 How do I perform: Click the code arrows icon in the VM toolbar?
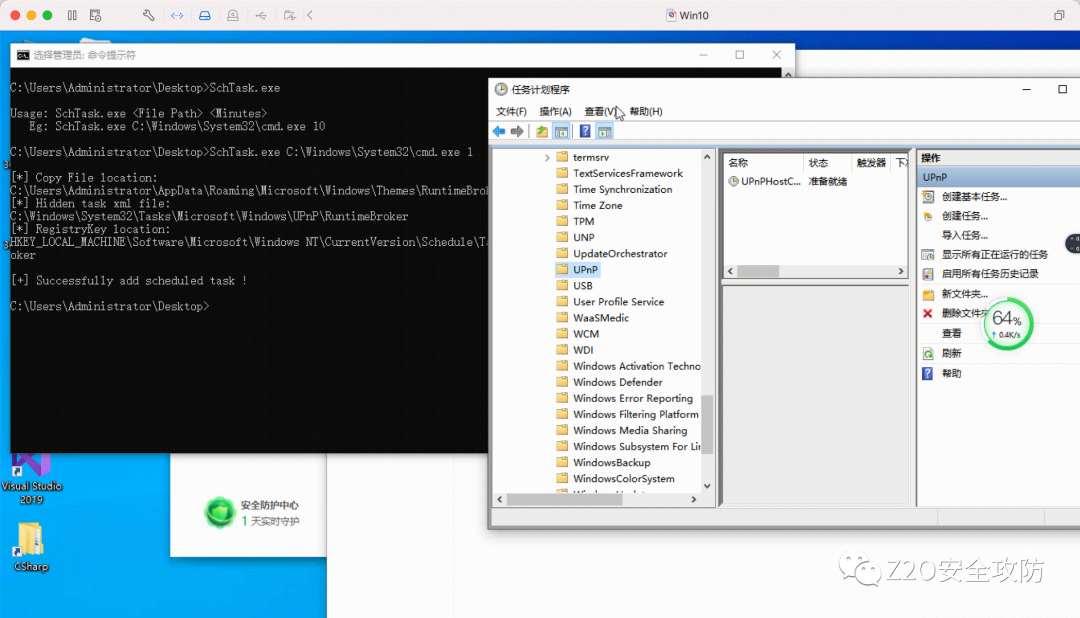point(177,15)
